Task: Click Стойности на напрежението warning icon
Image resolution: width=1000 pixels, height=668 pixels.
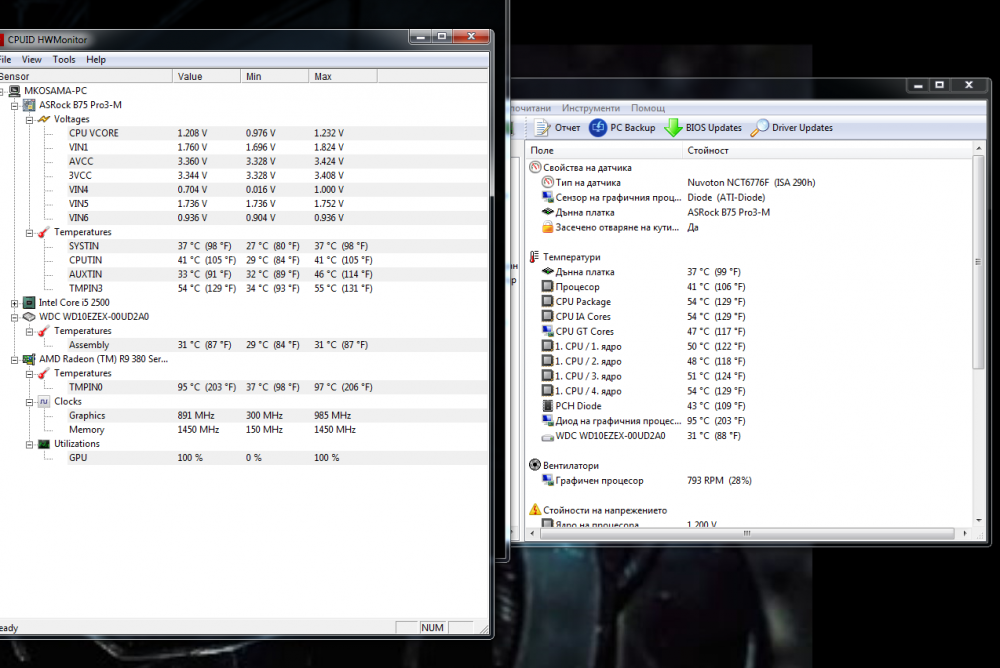Action: pyautogui.click(x=535, y=510)
